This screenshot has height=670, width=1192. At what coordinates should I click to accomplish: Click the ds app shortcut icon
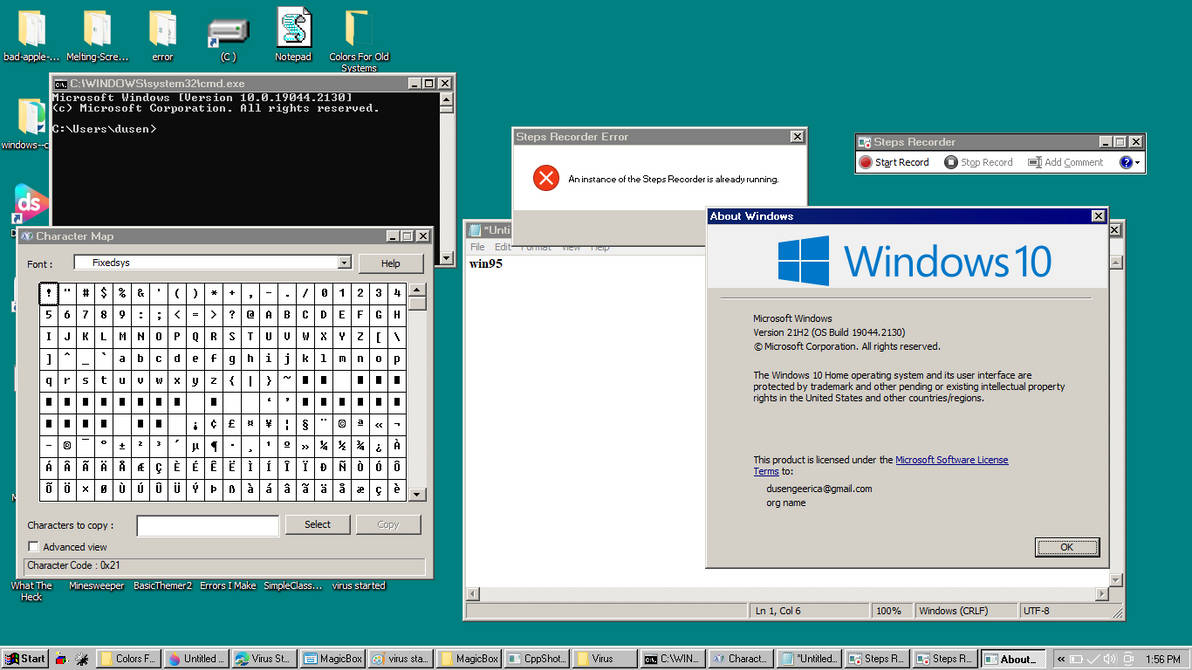30,203
